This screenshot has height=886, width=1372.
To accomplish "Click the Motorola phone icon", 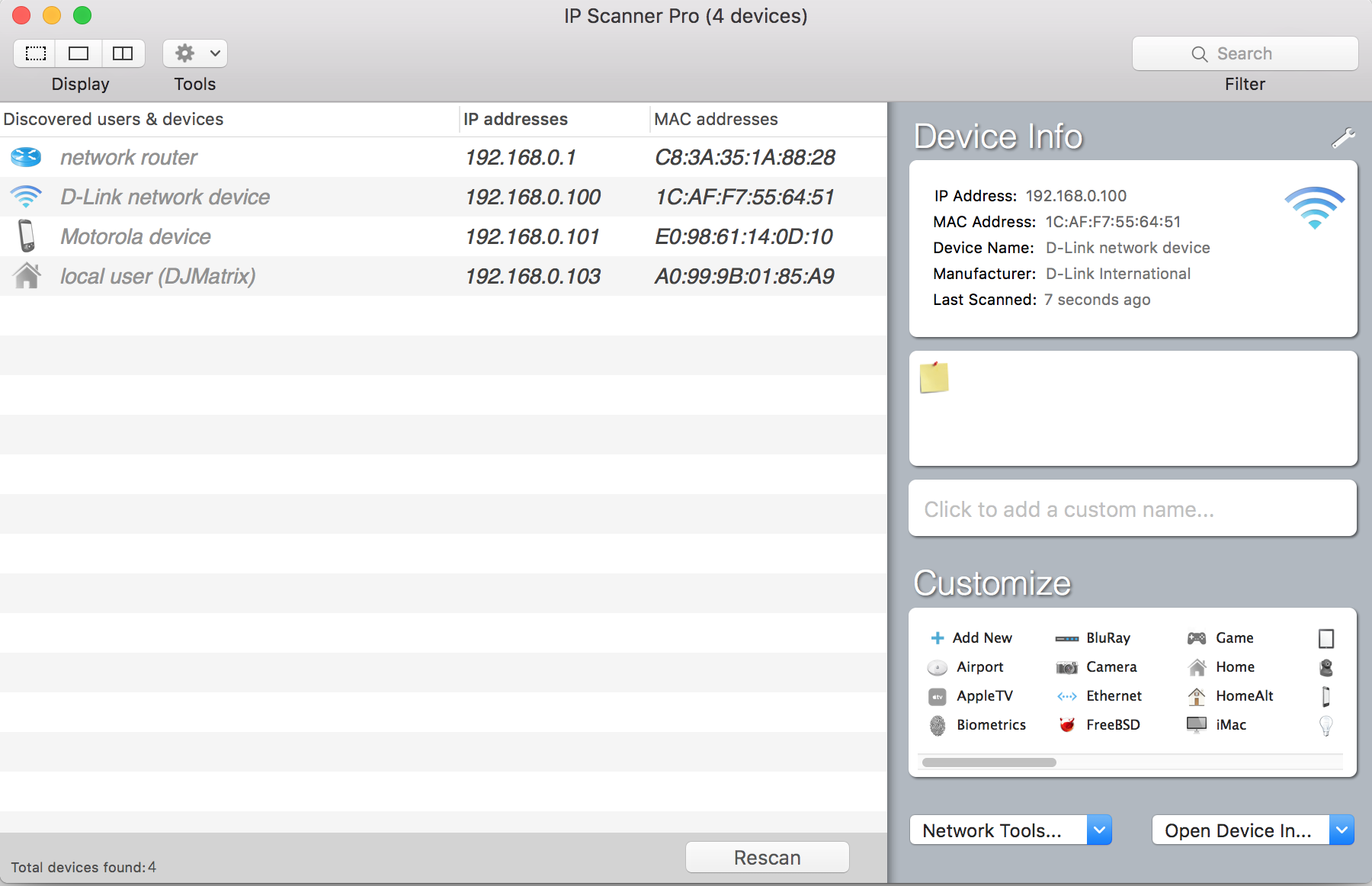I will [27, 236].
